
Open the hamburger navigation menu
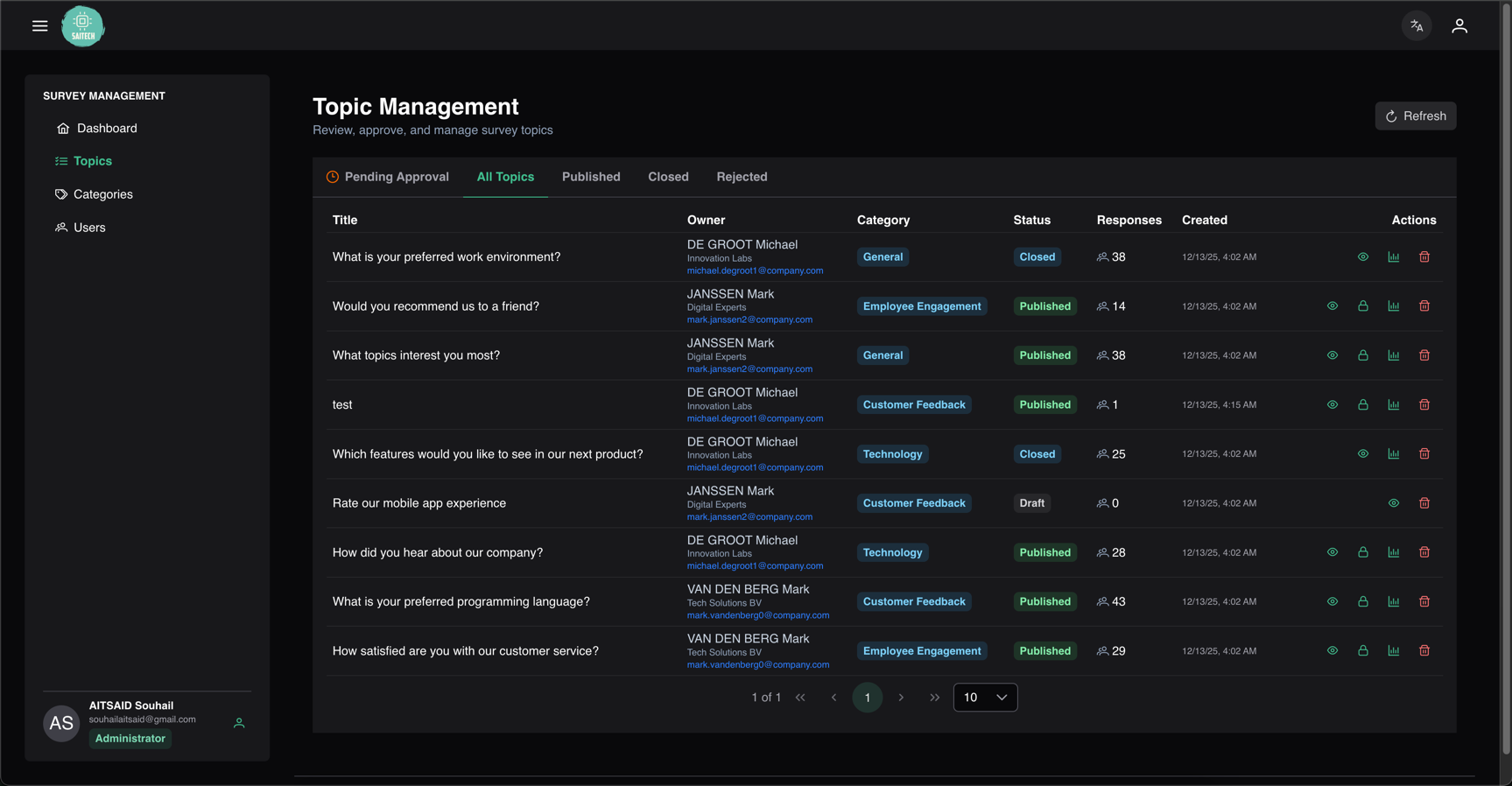[x=39, y=26]
